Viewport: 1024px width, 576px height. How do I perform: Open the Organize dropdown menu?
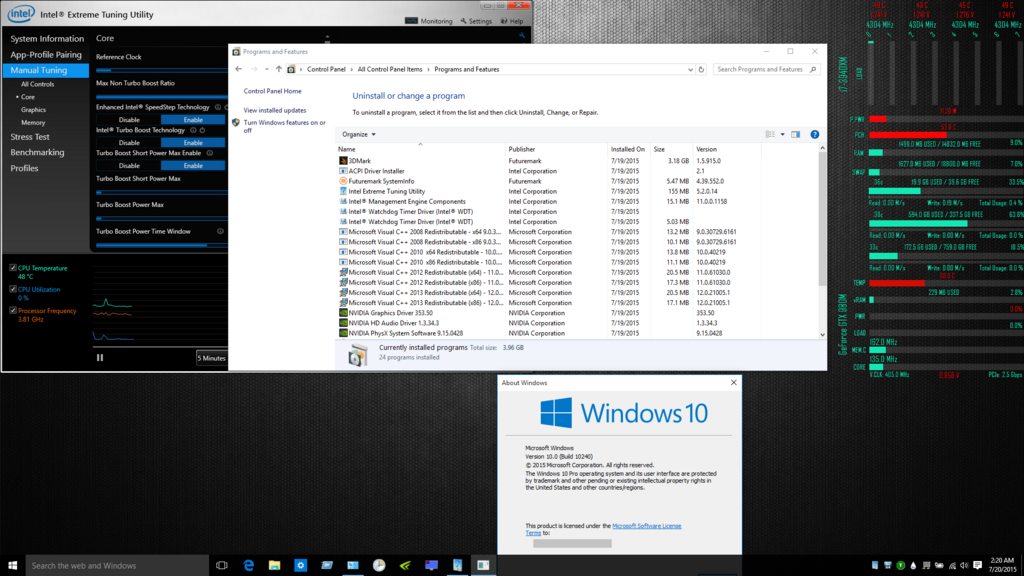tap(359, 135)
